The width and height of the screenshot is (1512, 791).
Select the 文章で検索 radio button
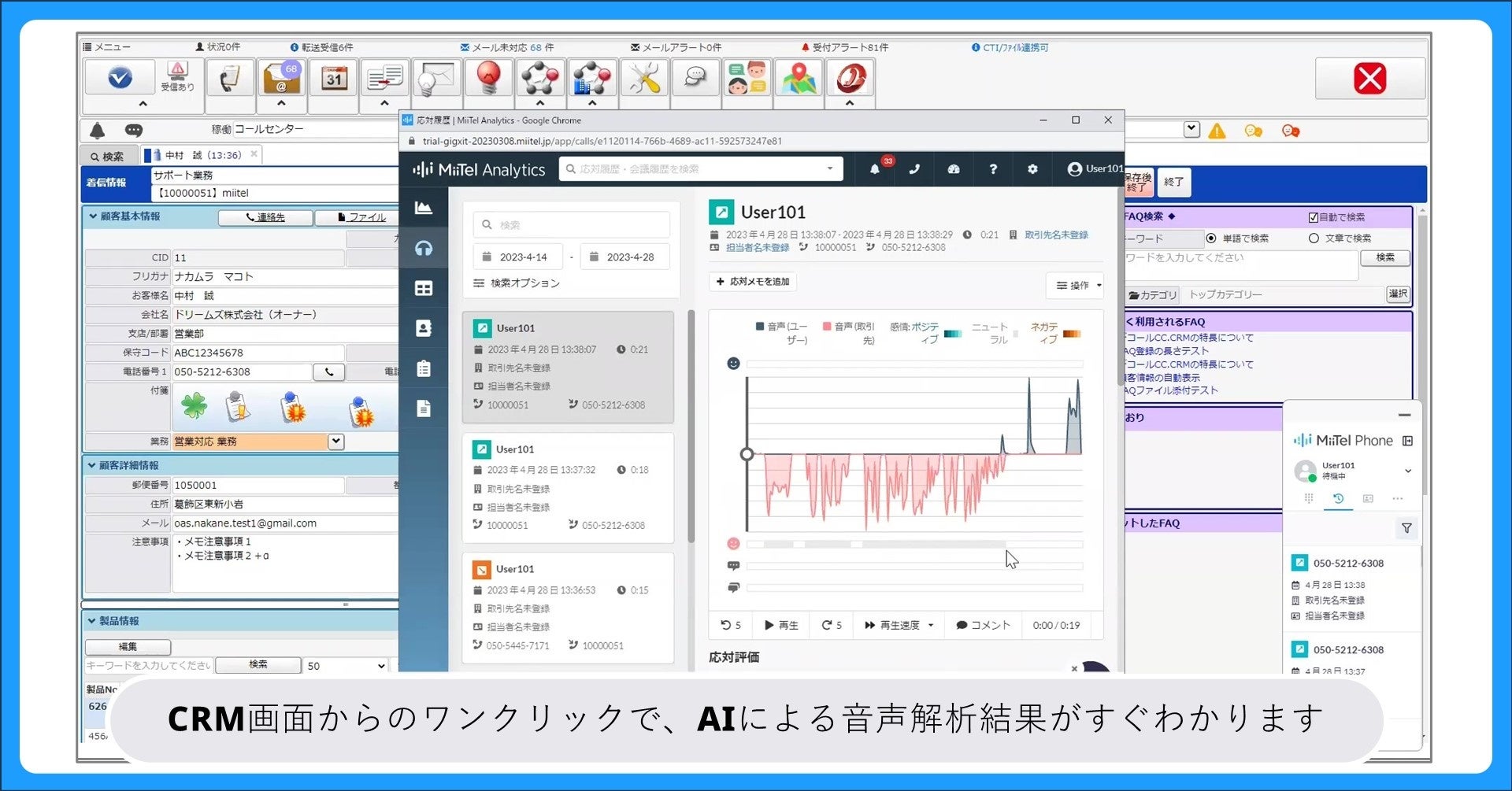[x=1314, y=238]
